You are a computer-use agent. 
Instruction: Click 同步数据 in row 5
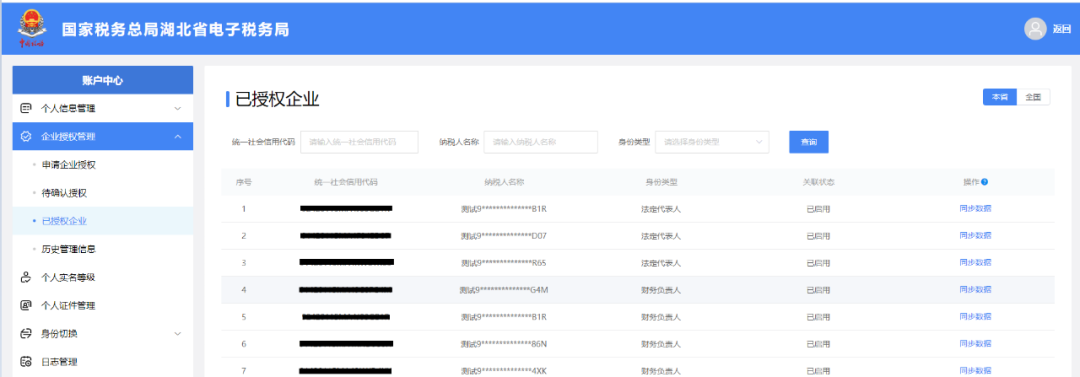click(975, 316)
